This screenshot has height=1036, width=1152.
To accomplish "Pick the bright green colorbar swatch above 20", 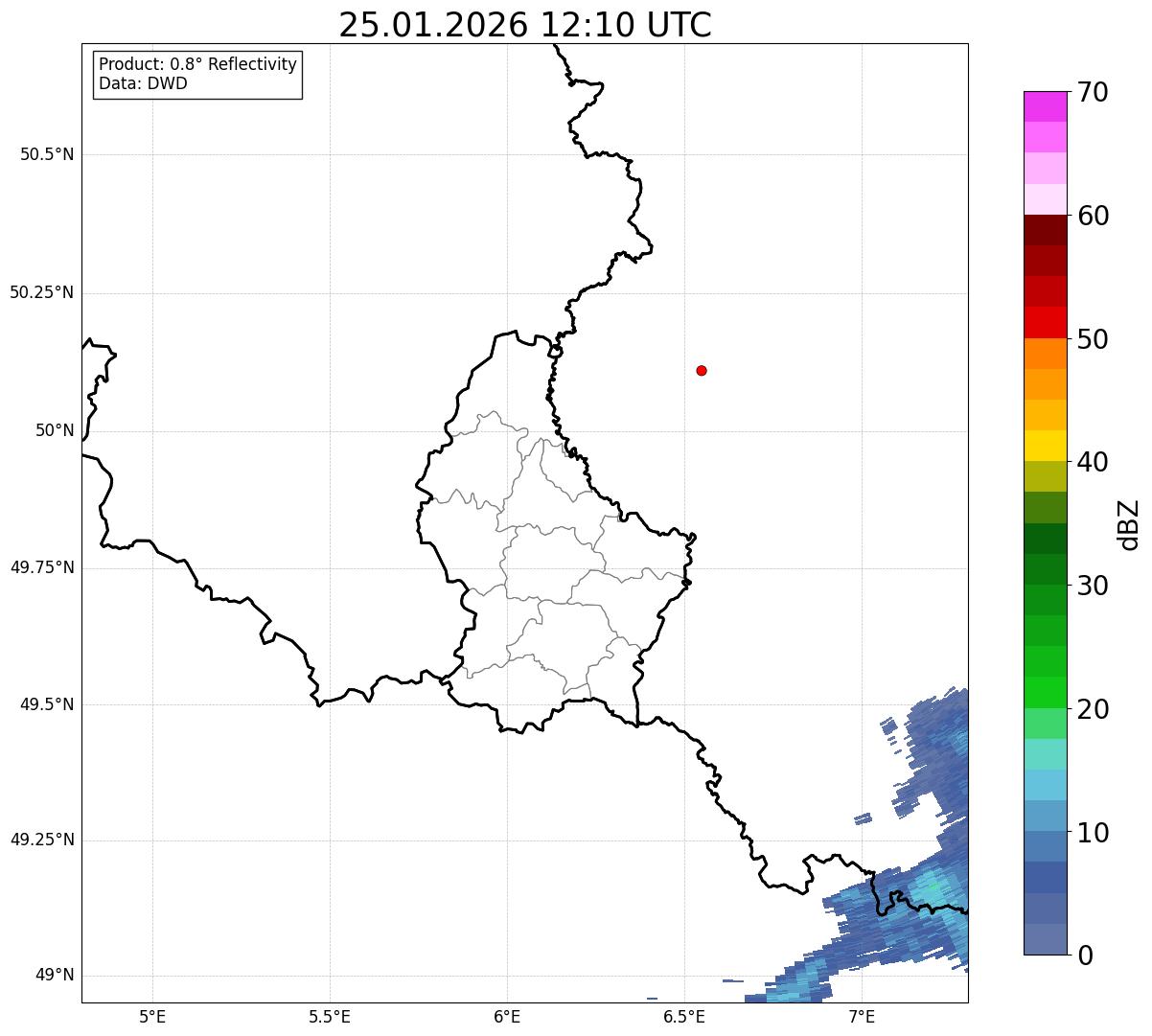I will (x=1045, y=692).
